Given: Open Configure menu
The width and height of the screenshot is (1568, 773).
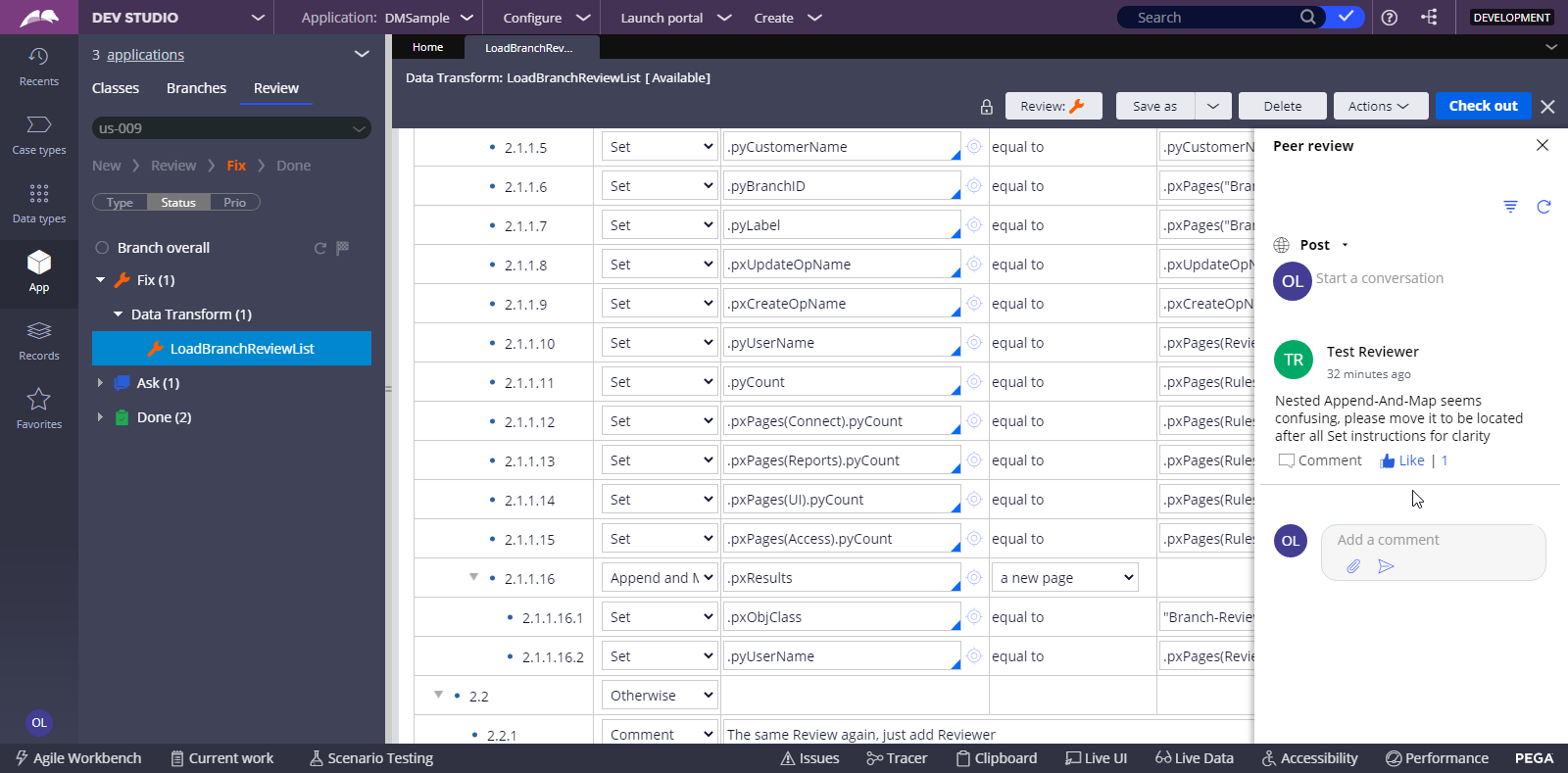Looking at the screenshot, I should point(546,18).
